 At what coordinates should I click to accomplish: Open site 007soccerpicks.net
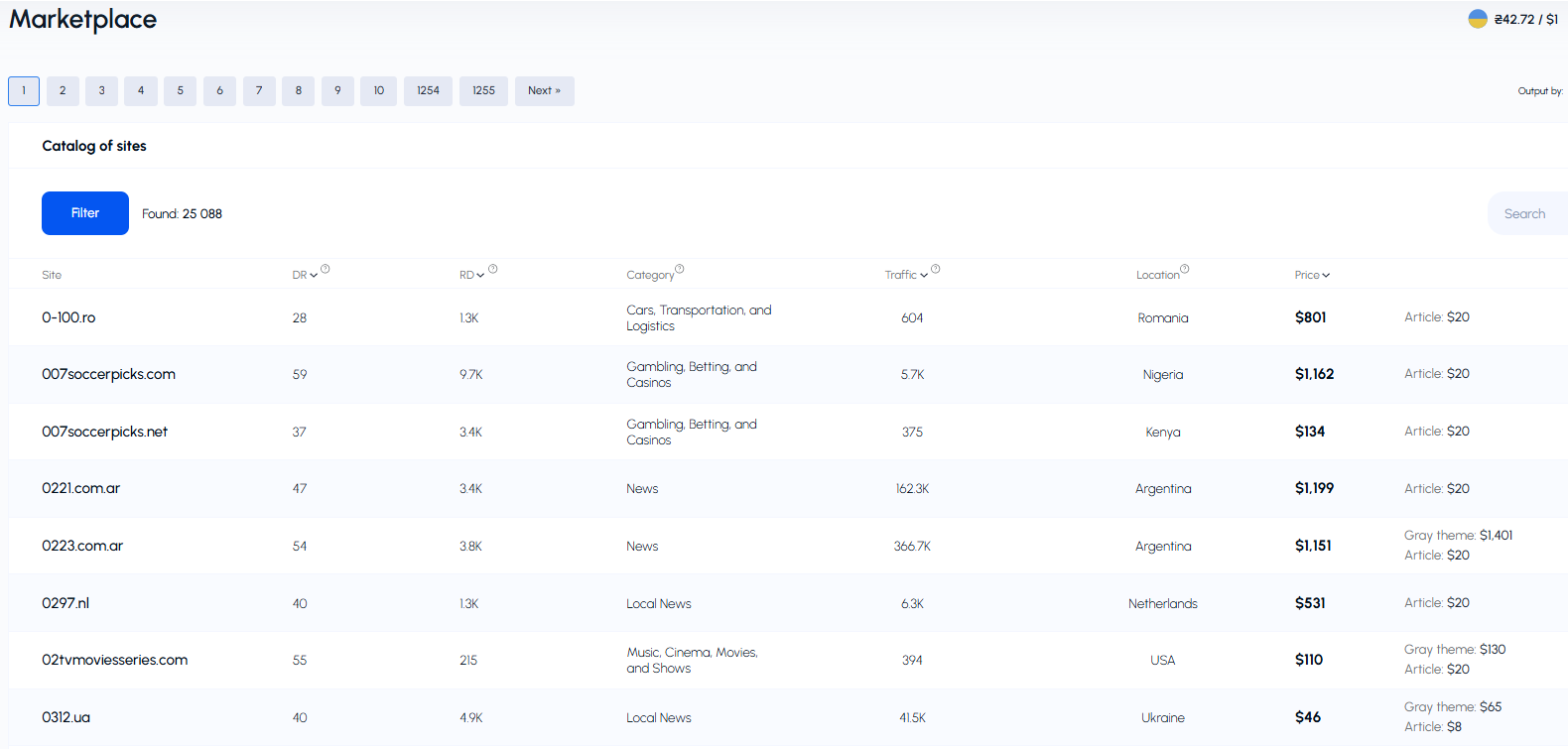tap(104, 432)
